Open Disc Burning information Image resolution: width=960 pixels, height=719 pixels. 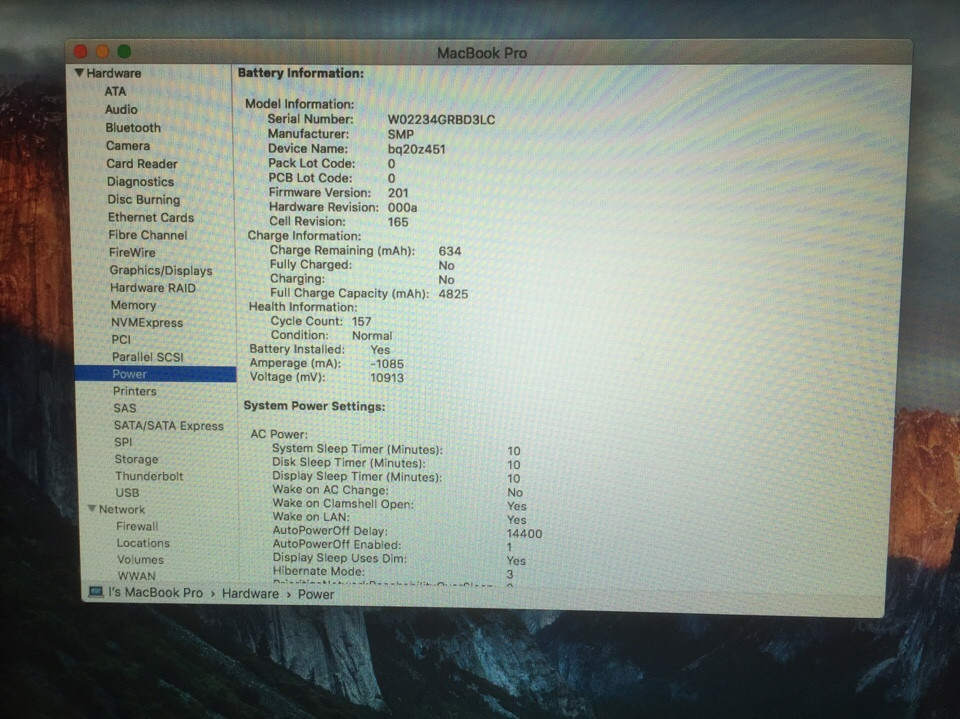coord(144,199)
